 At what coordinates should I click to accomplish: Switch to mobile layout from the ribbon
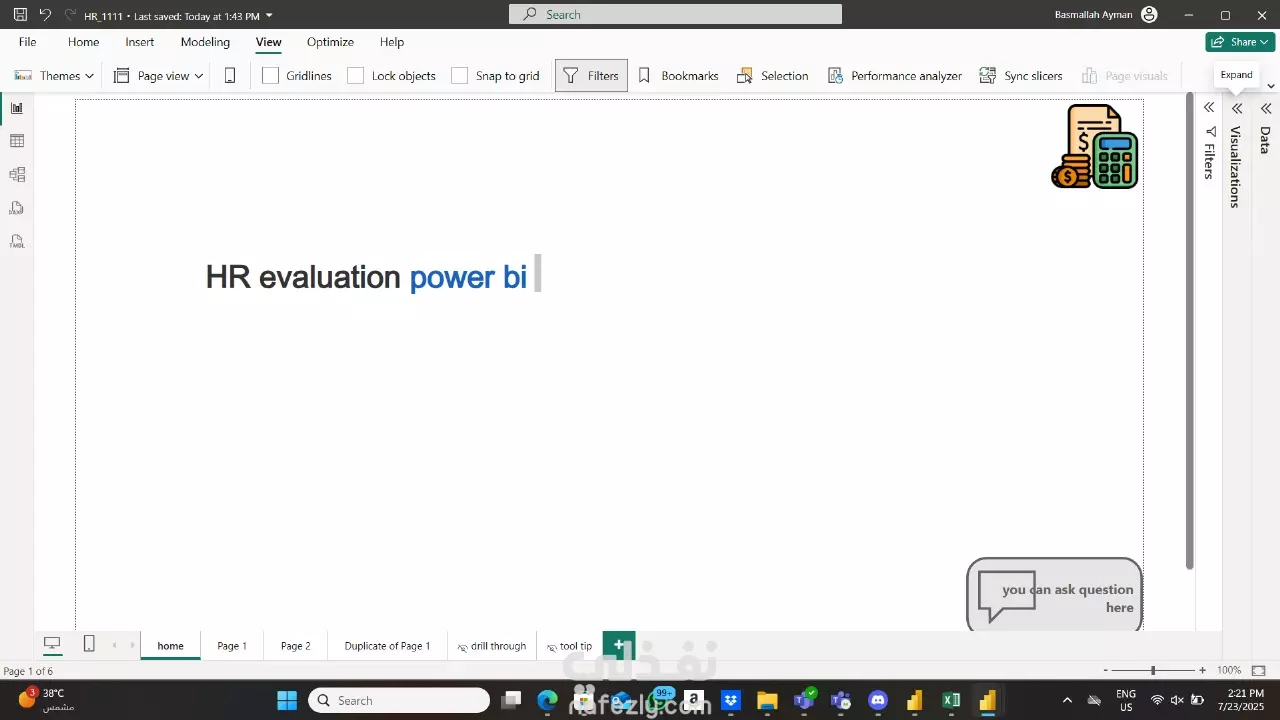(x=230, y=76)
